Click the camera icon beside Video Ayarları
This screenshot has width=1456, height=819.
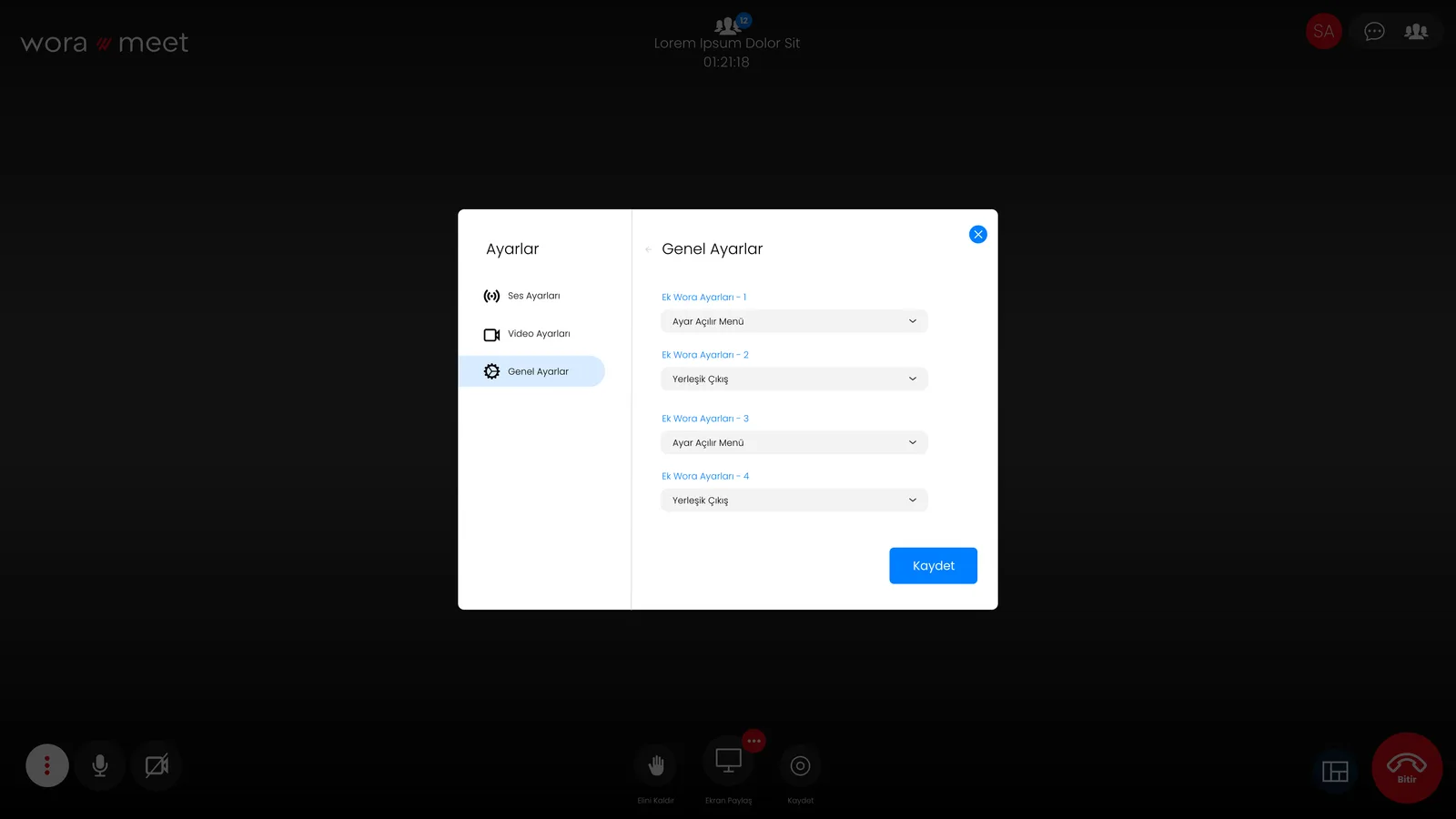(491, 334)
